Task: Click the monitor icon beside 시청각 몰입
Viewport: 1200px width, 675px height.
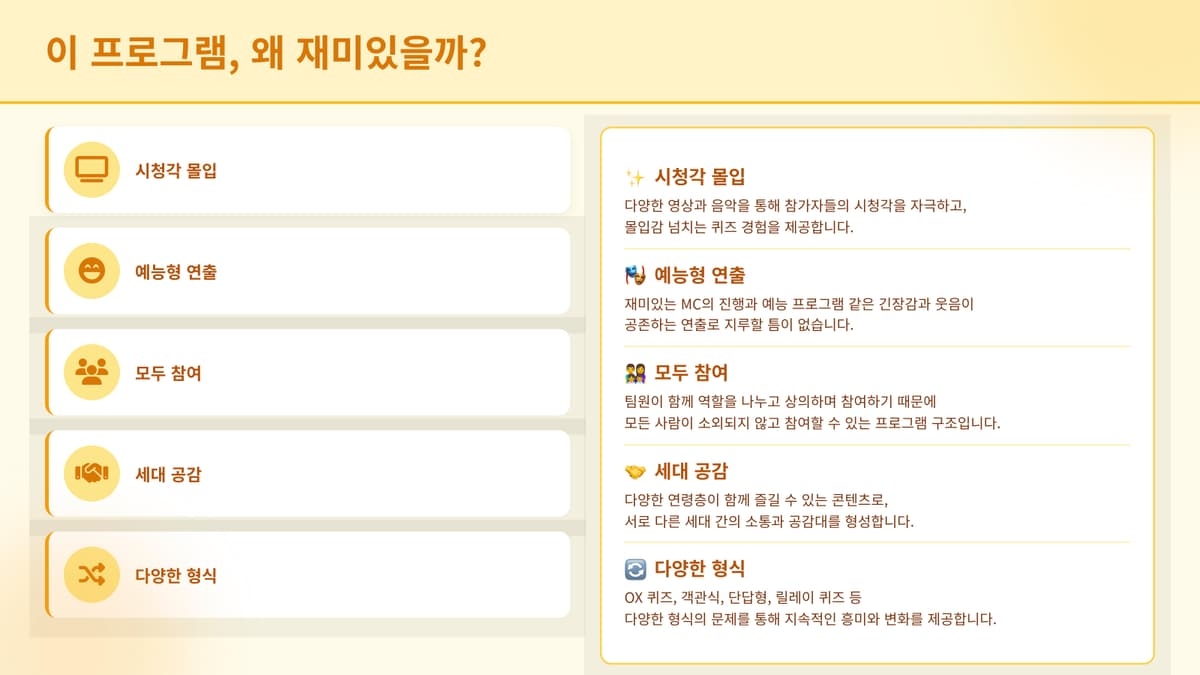Action: (x=91, y=170)
